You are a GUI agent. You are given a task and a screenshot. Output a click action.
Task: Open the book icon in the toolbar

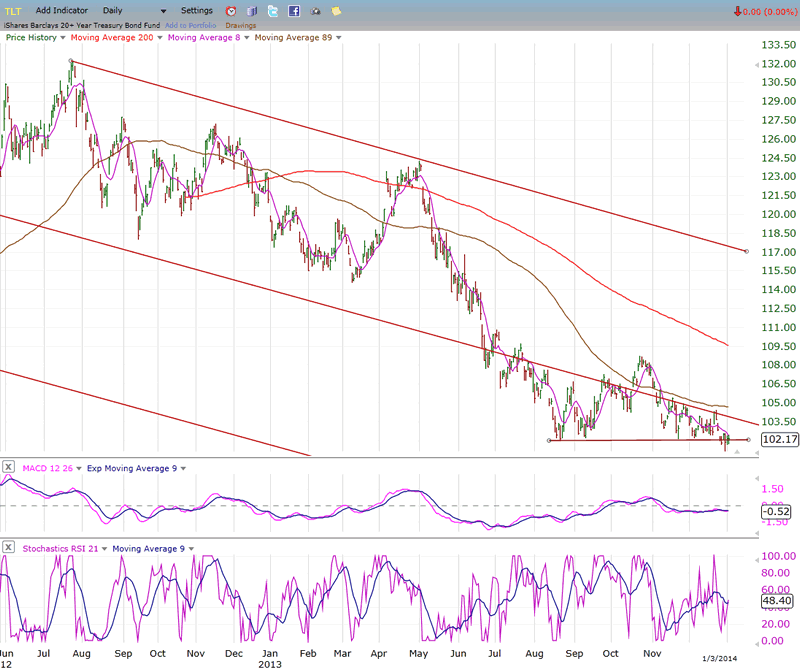pos(252,11)
